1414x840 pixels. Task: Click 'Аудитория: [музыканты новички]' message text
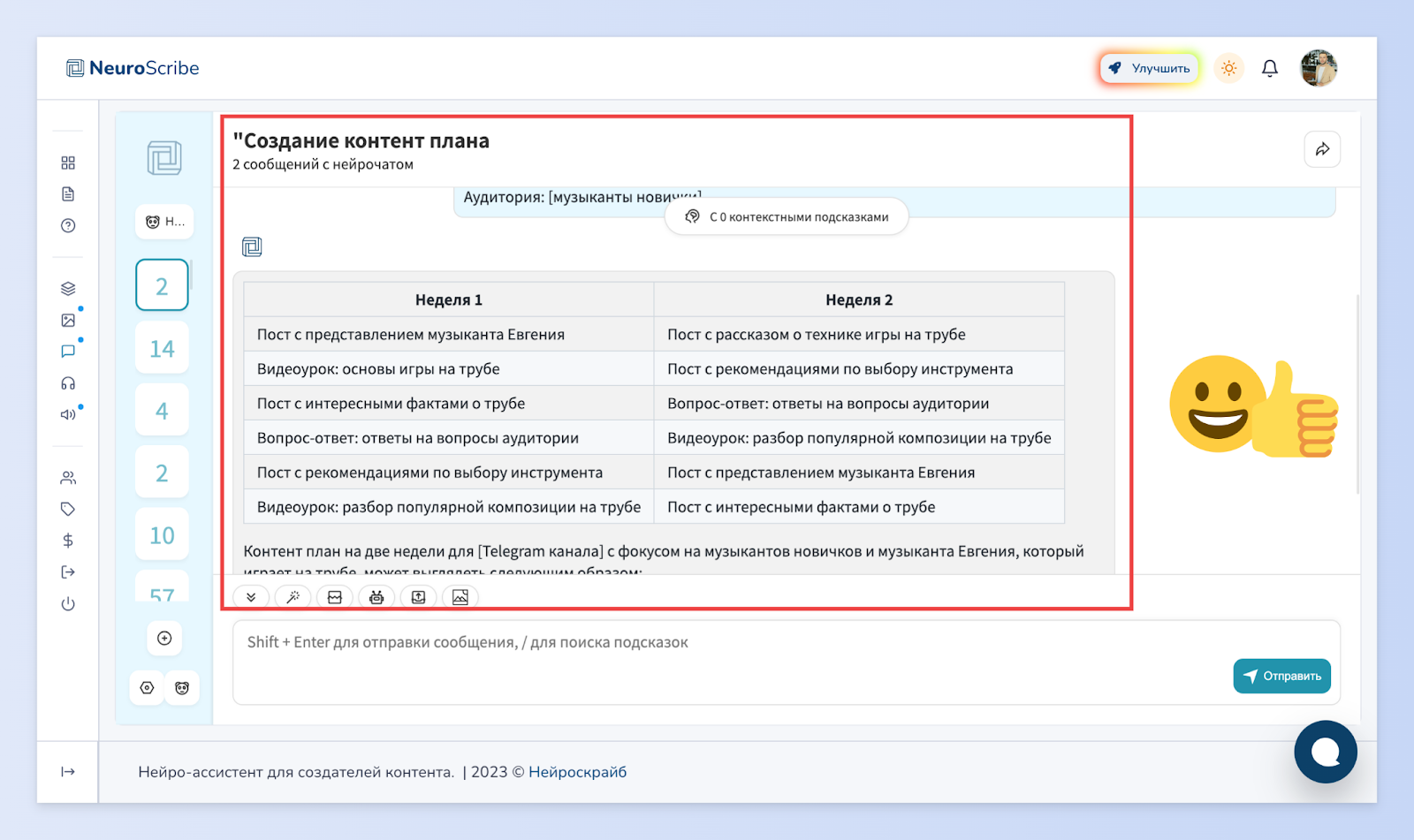coord(582,196)
